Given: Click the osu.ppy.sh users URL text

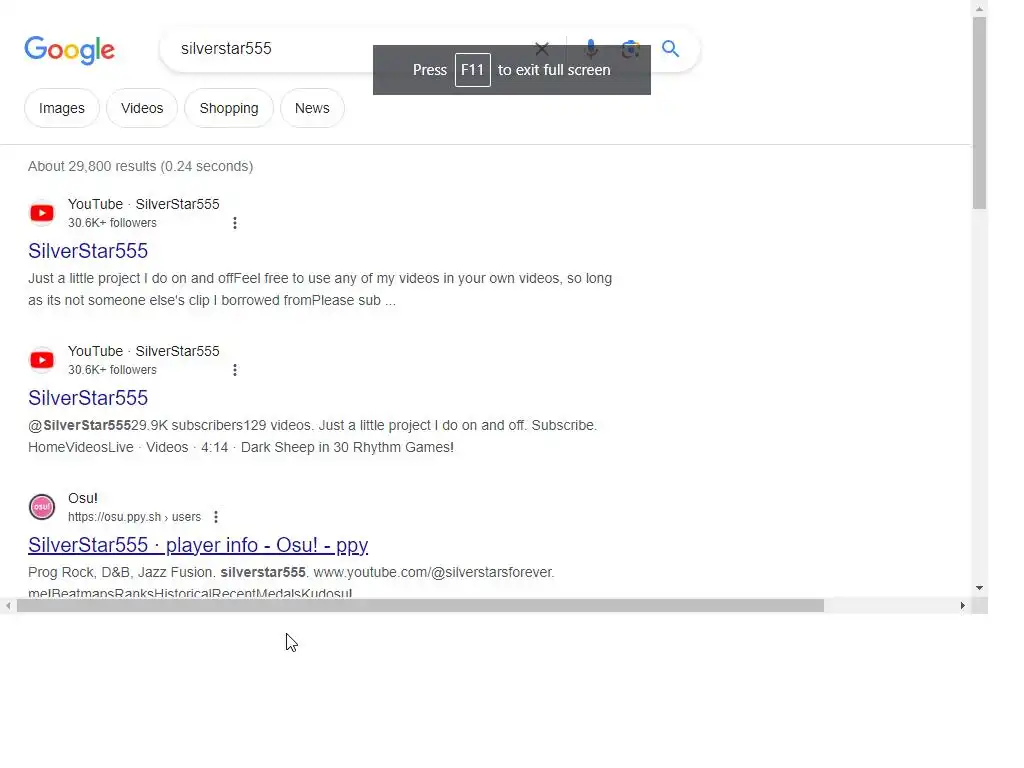Looking at the screenshot, I should click(134, 517).
